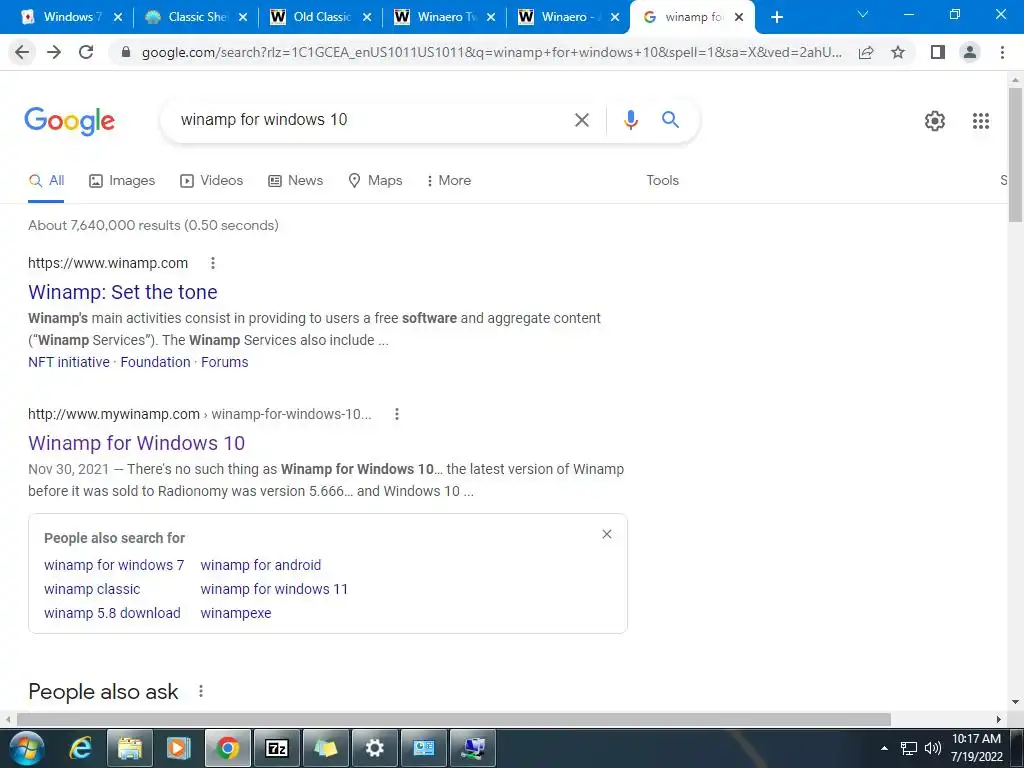Screen dimensions: 1024x768
Task: Dismiss the People also search for box
Action: click(x=607, y=534)
